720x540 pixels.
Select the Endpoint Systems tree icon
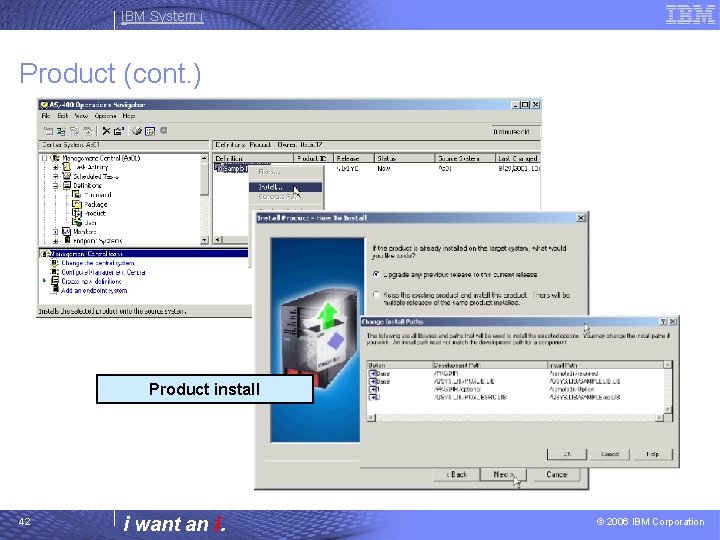67,240
